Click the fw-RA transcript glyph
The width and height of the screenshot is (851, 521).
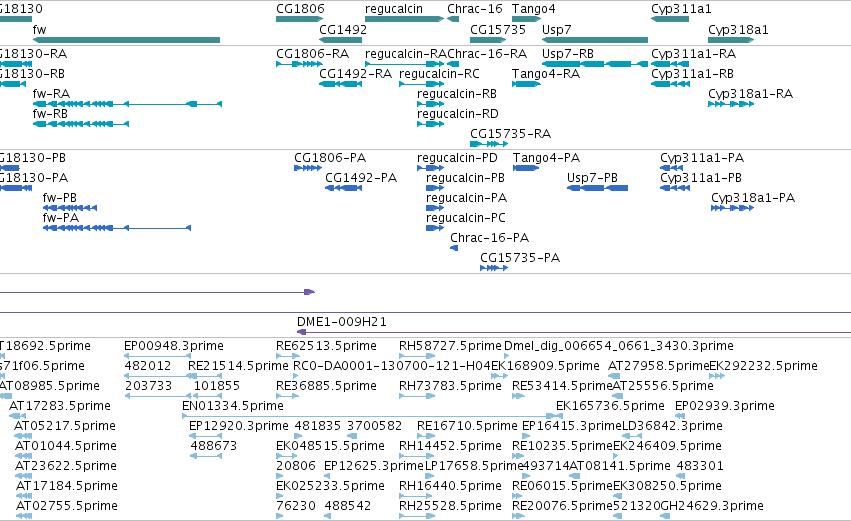(128, 104)
